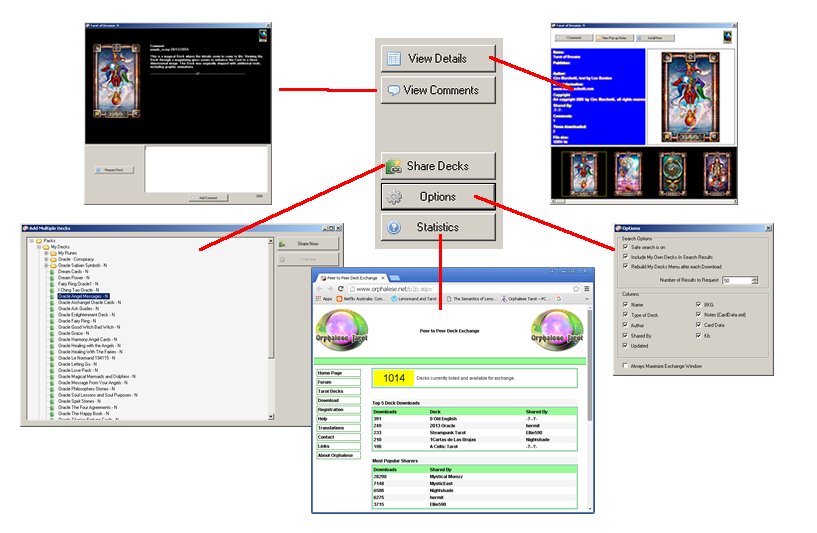Open Statistics from the center panel
817x533 pixels.
pyautogui.click(x=438, y=227)
